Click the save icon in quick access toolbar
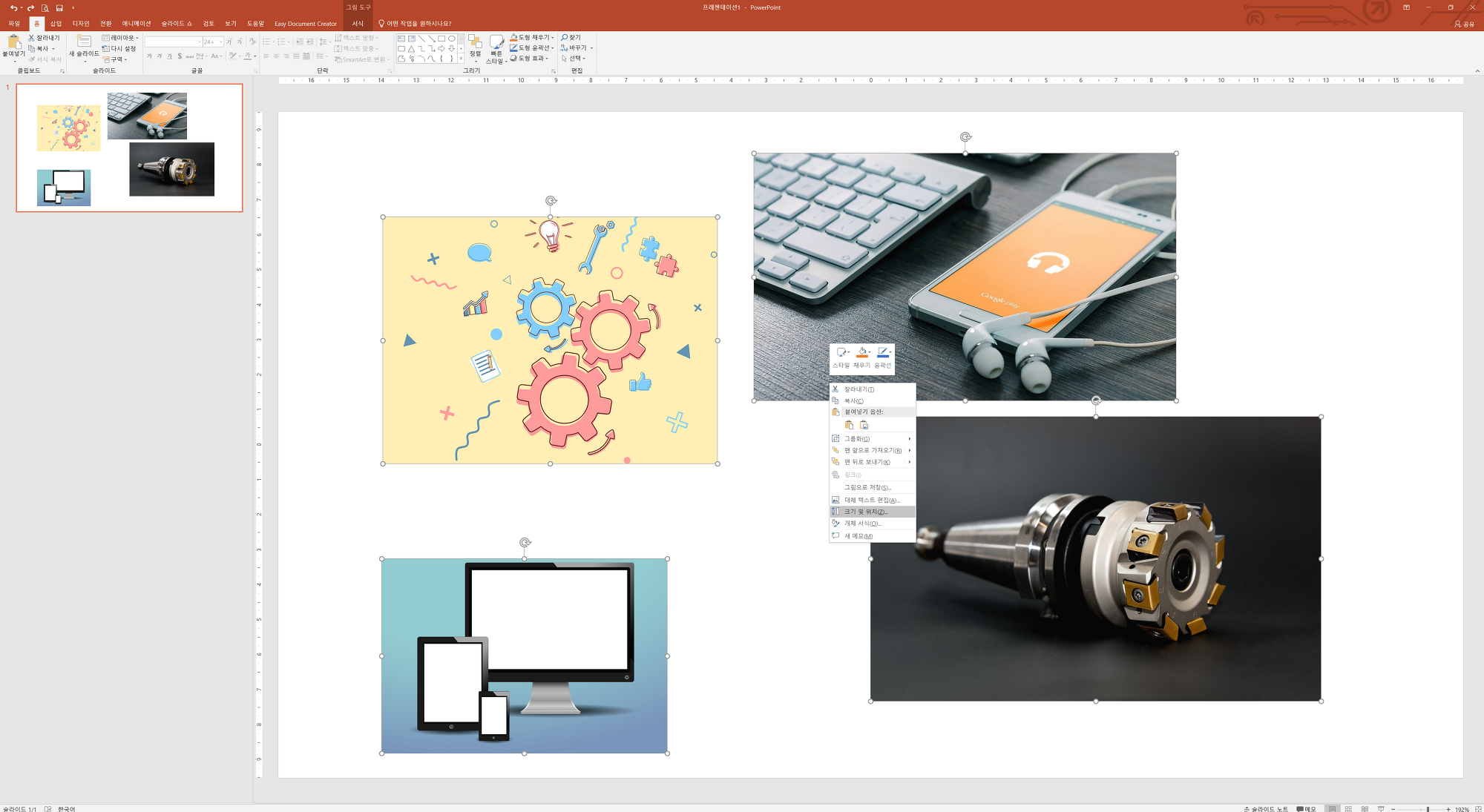This screenshot has width=1484, height=812. (59, 8)
